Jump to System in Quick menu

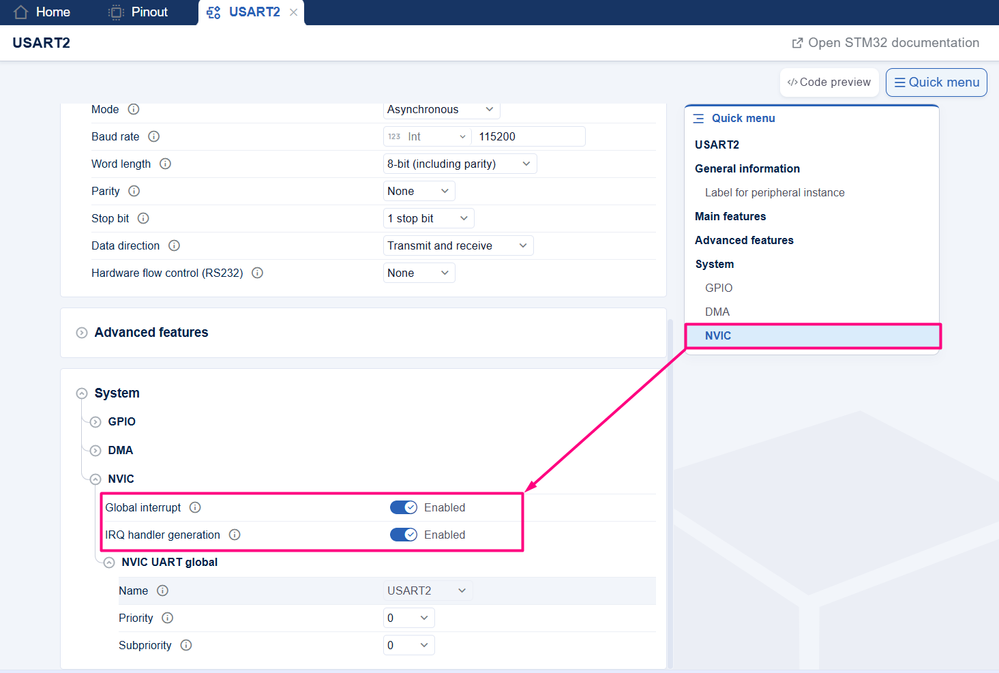[x=714, y=264]
